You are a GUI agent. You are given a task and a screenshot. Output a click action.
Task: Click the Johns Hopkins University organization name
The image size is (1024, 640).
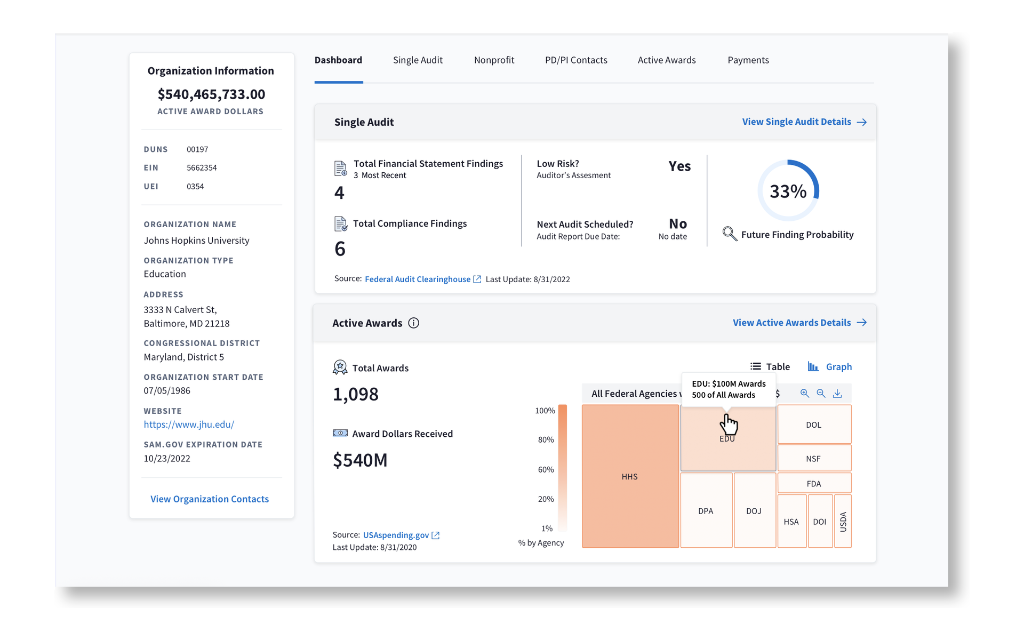click(197, 240)
